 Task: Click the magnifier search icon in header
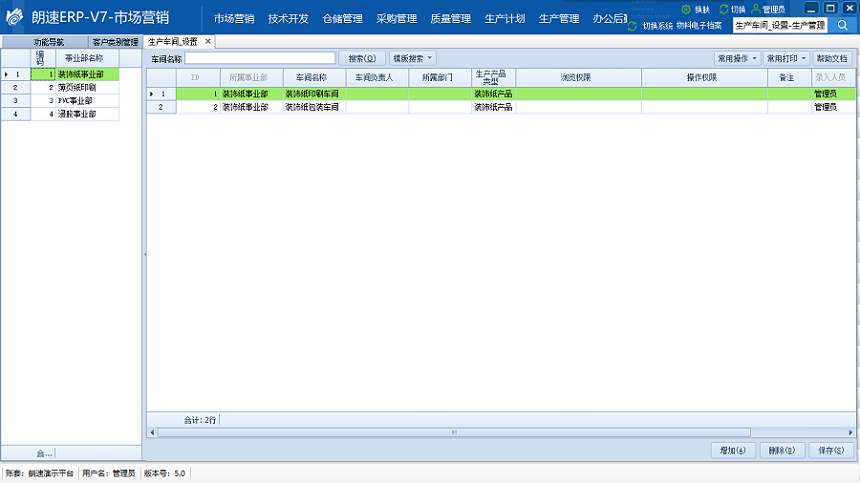click(842, 24)
